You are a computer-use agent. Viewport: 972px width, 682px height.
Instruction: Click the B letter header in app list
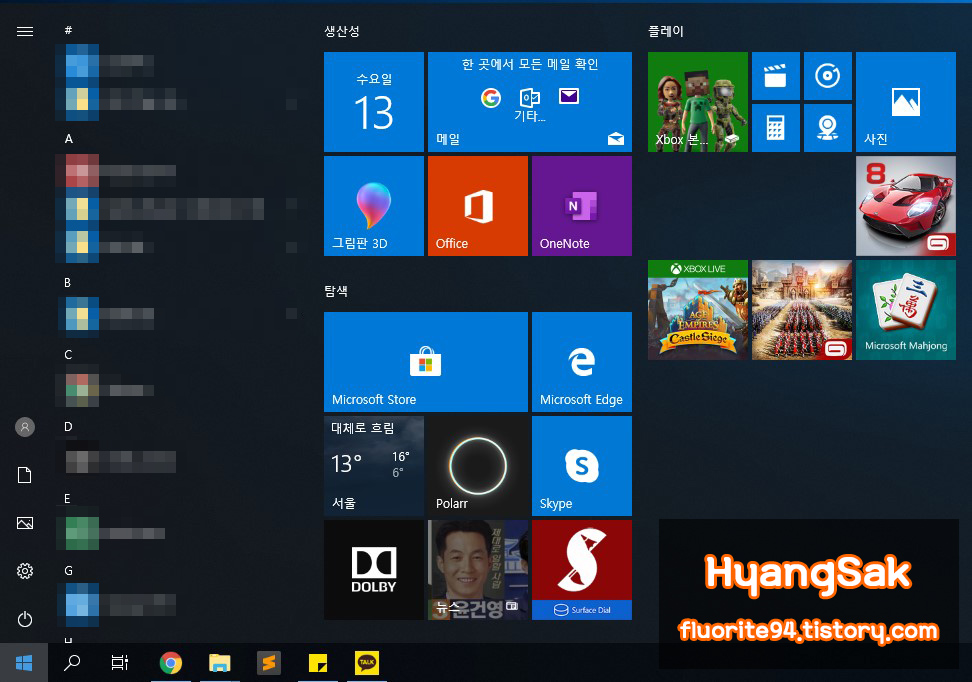[68, 283]
